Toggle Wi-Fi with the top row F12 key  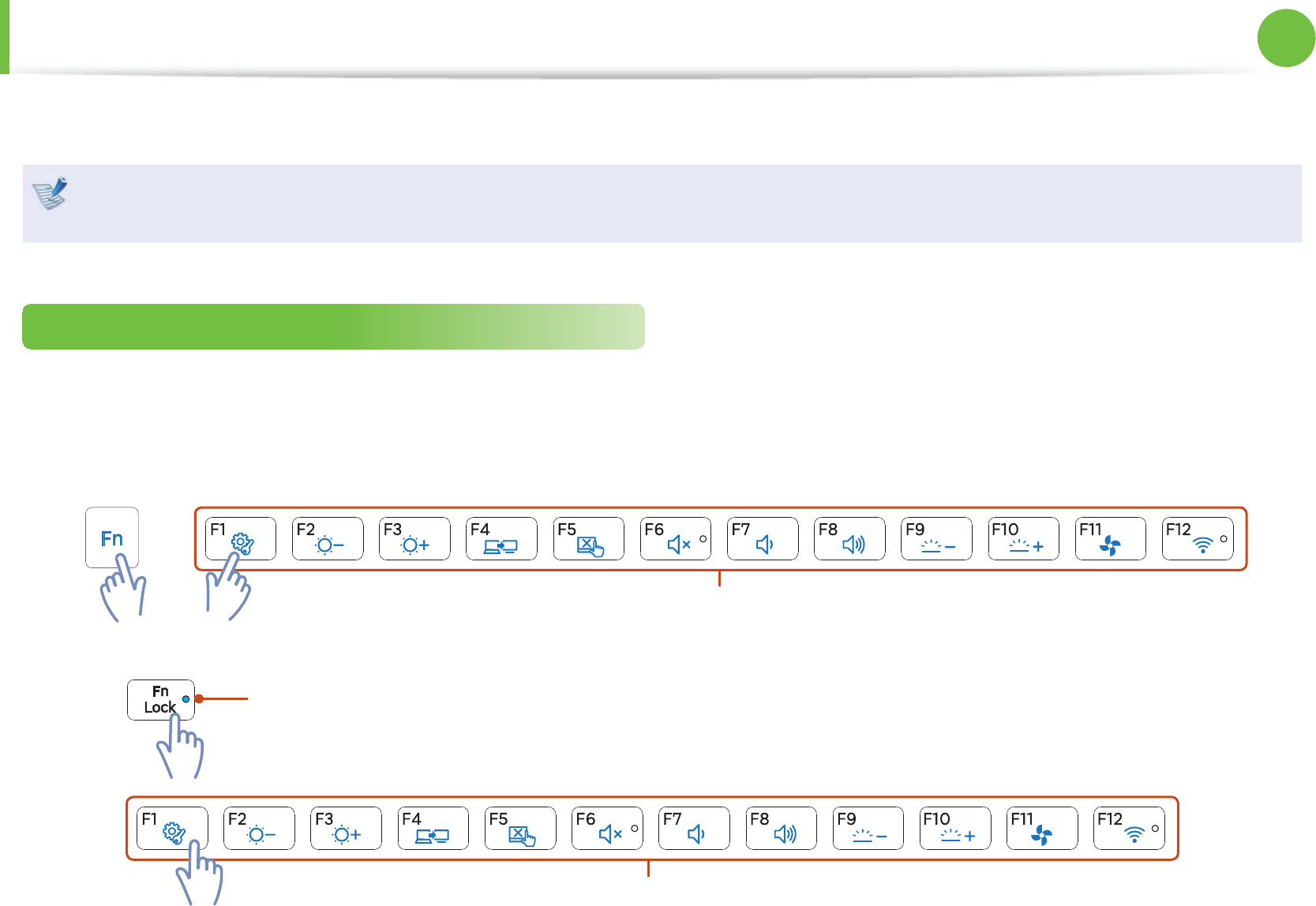(x=1197, y=538)
